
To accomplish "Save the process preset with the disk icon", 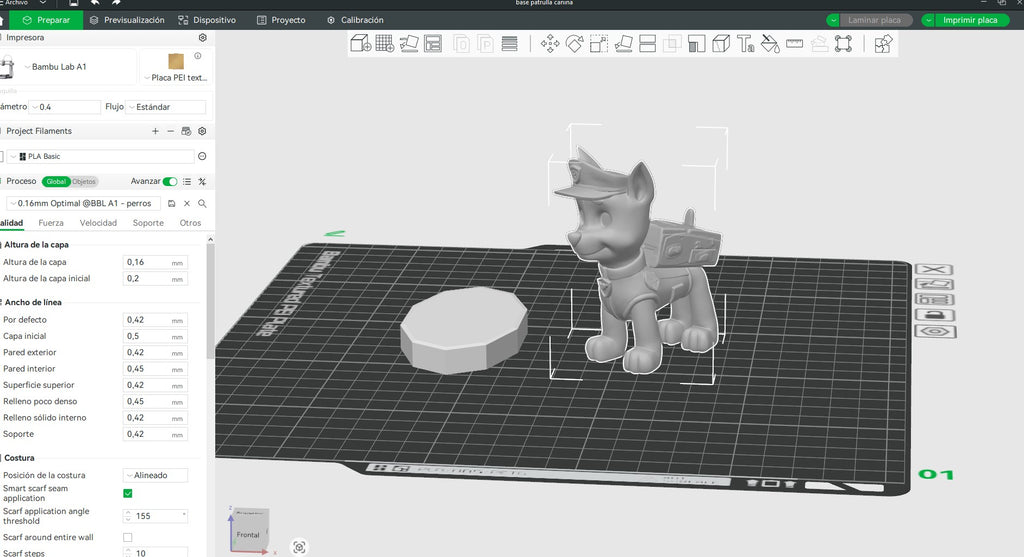I will pyautogui.click(x=172, y=204).
